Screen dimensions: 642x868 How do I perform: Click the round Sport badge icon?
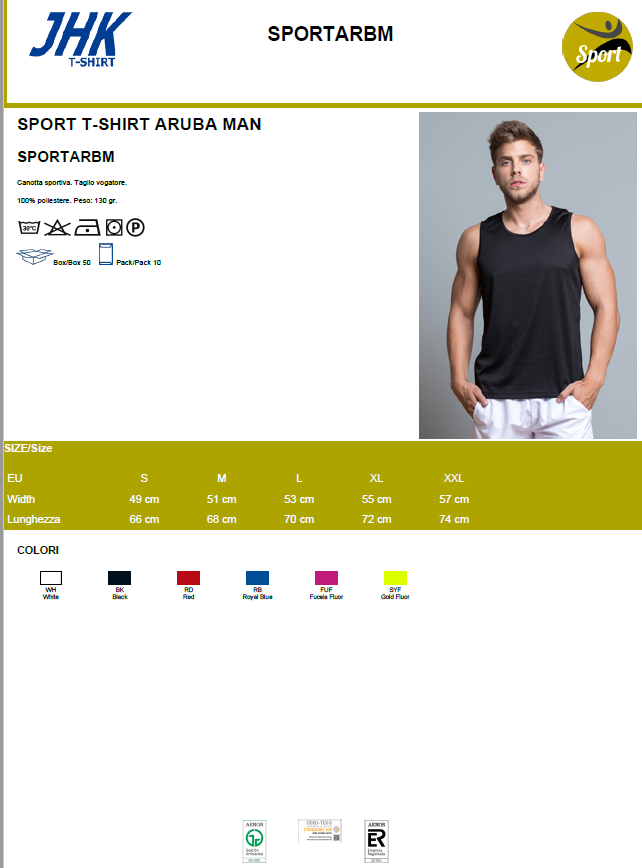point(597,47)
